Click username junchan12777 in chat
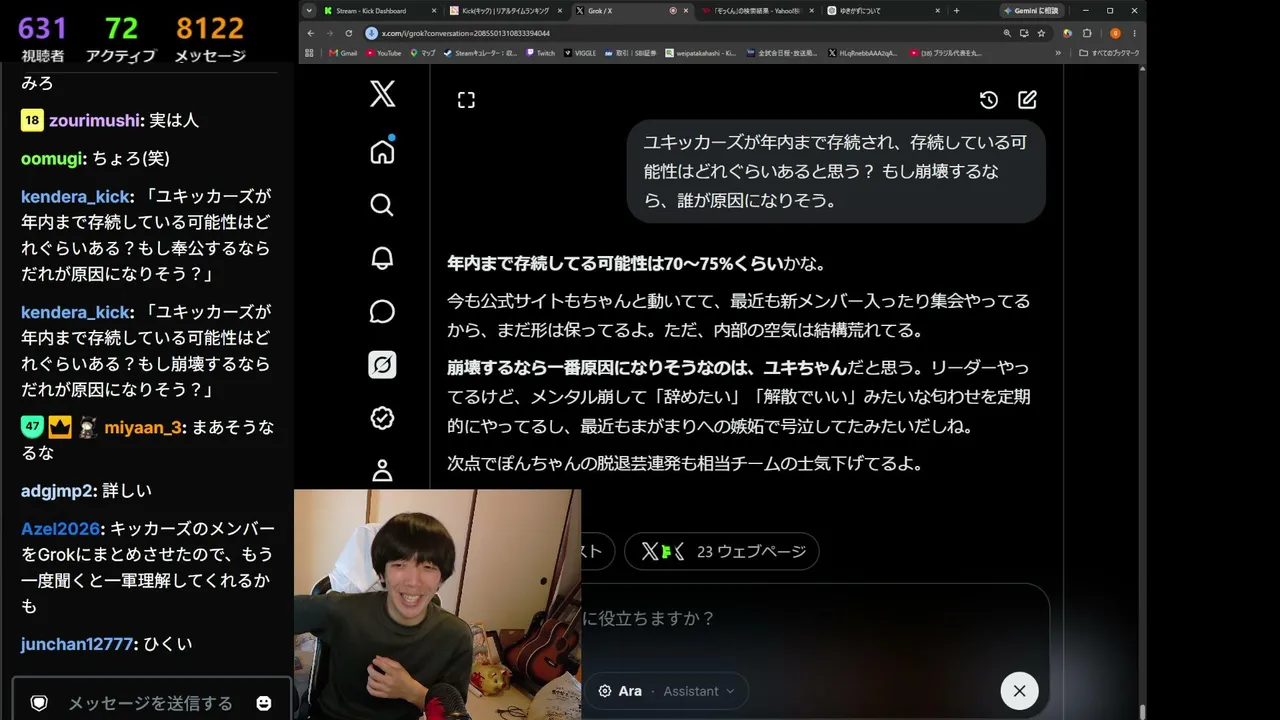This screenshot has height=720, width=1280. point(77,644)
